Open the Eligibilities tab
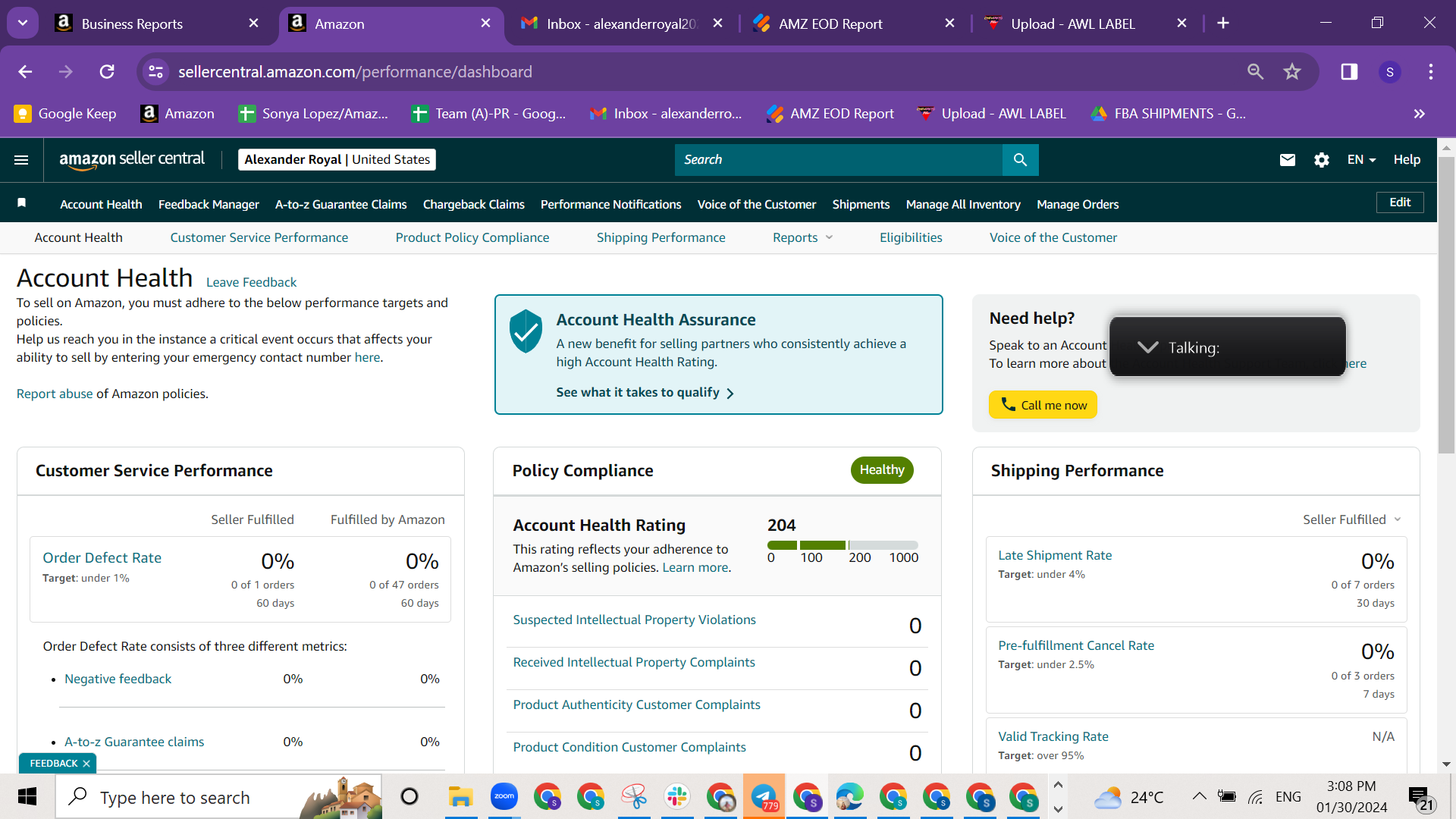The image size is (1456, 819). coord(911,238)
